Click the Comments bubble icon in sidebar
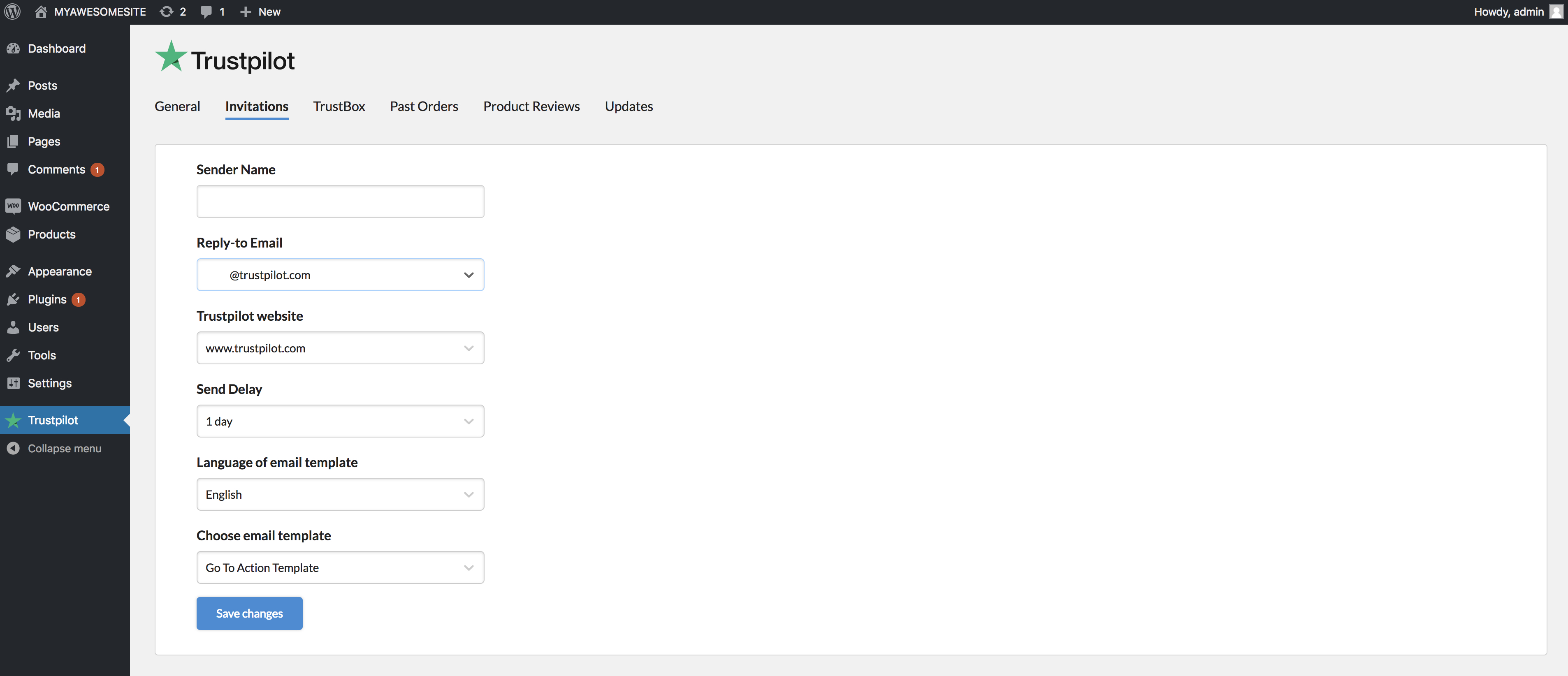This screenshot has width=1568, height=676. 13,170
